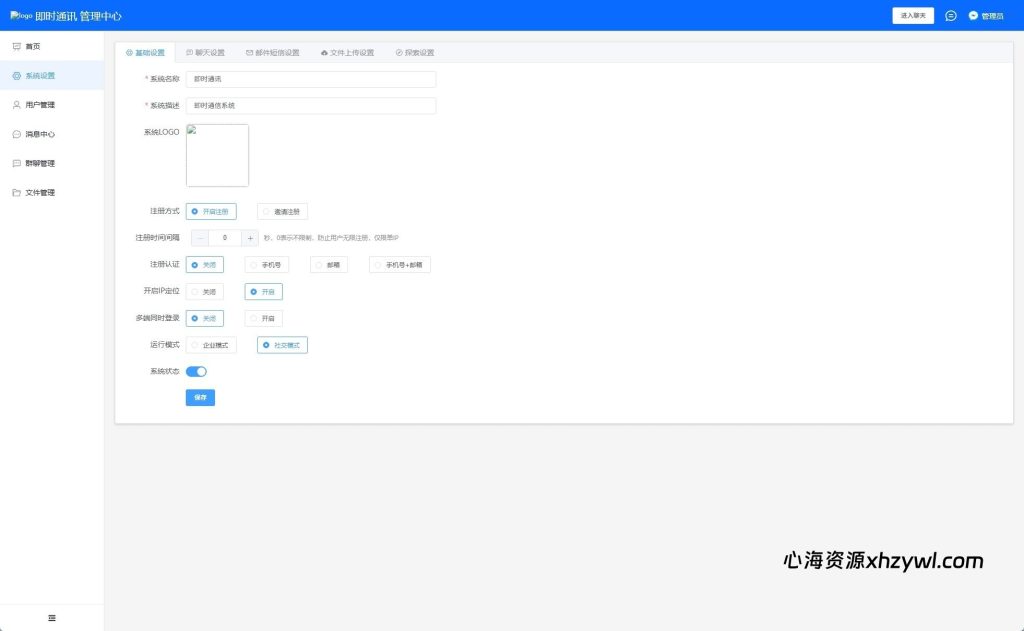Image resolution: width=1024 pixels, height=631 pixels.
Task: Click the 用户管理 user icon in sidebar
Action: pyautogui.click(x=16, y=105)
